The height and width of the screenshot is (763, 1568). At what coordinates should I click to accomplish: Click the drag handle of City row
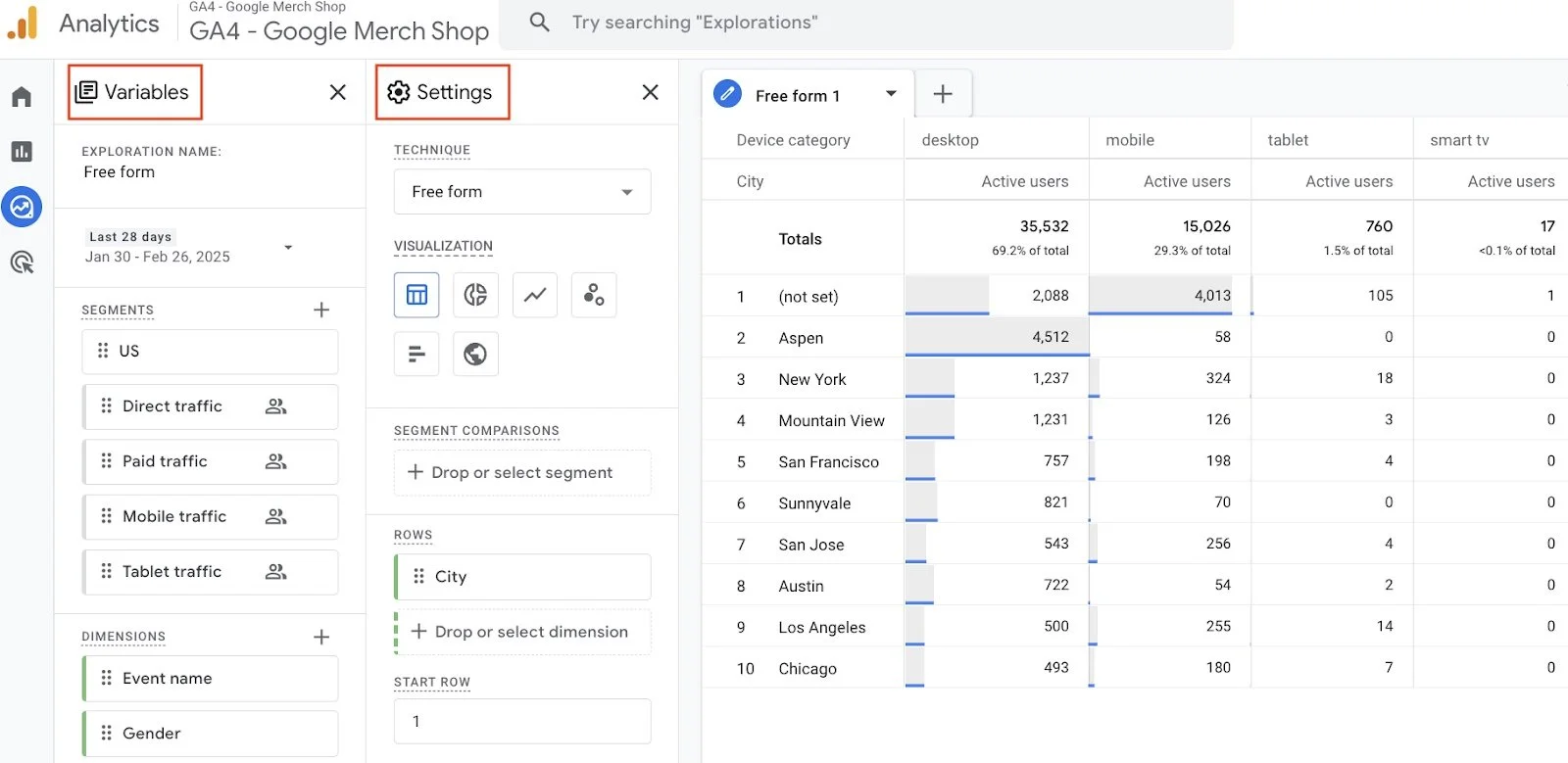click(418, 577)
